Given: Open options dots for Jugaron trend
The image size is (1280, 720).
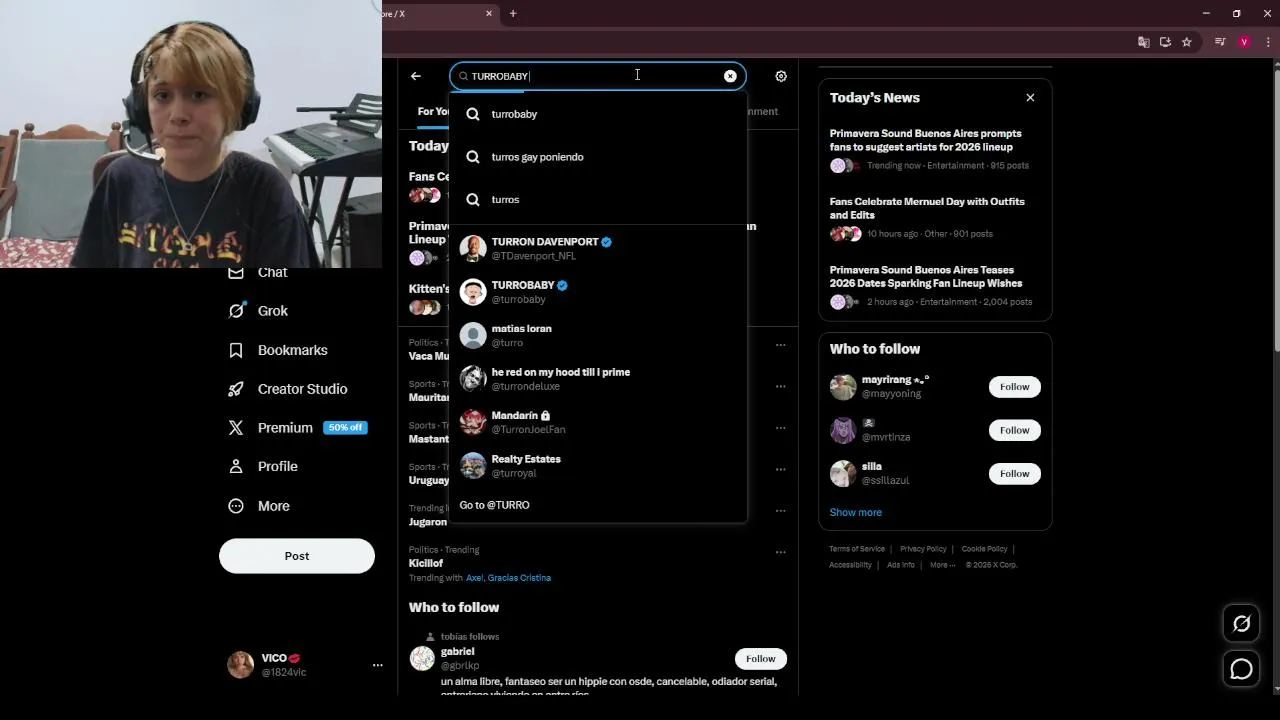Looking at the screenshot, I should pyautogui.click(x=781, y=510).
